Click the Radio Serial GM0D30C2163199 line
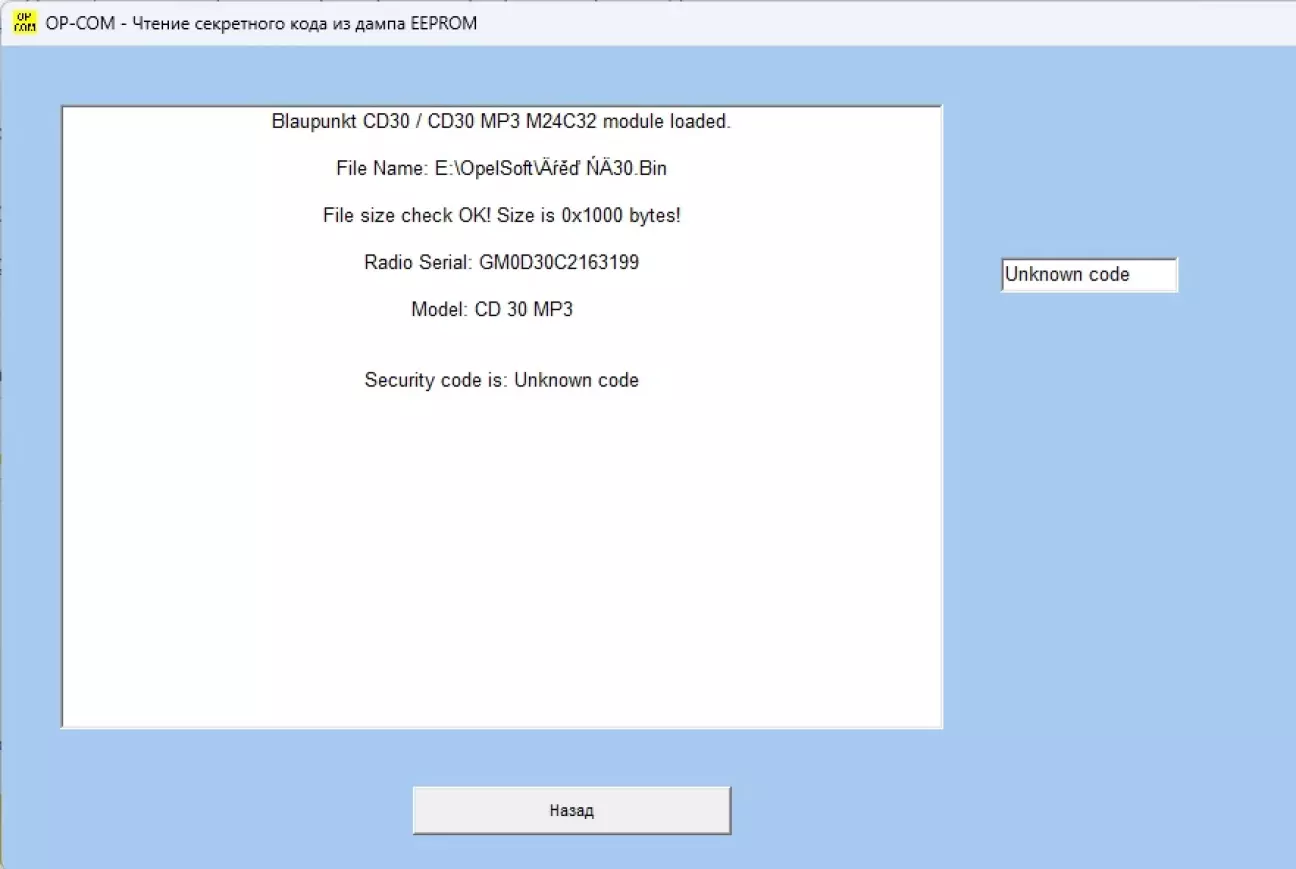This screenshot has width=1296, height=869. click(x=502, y=263)
